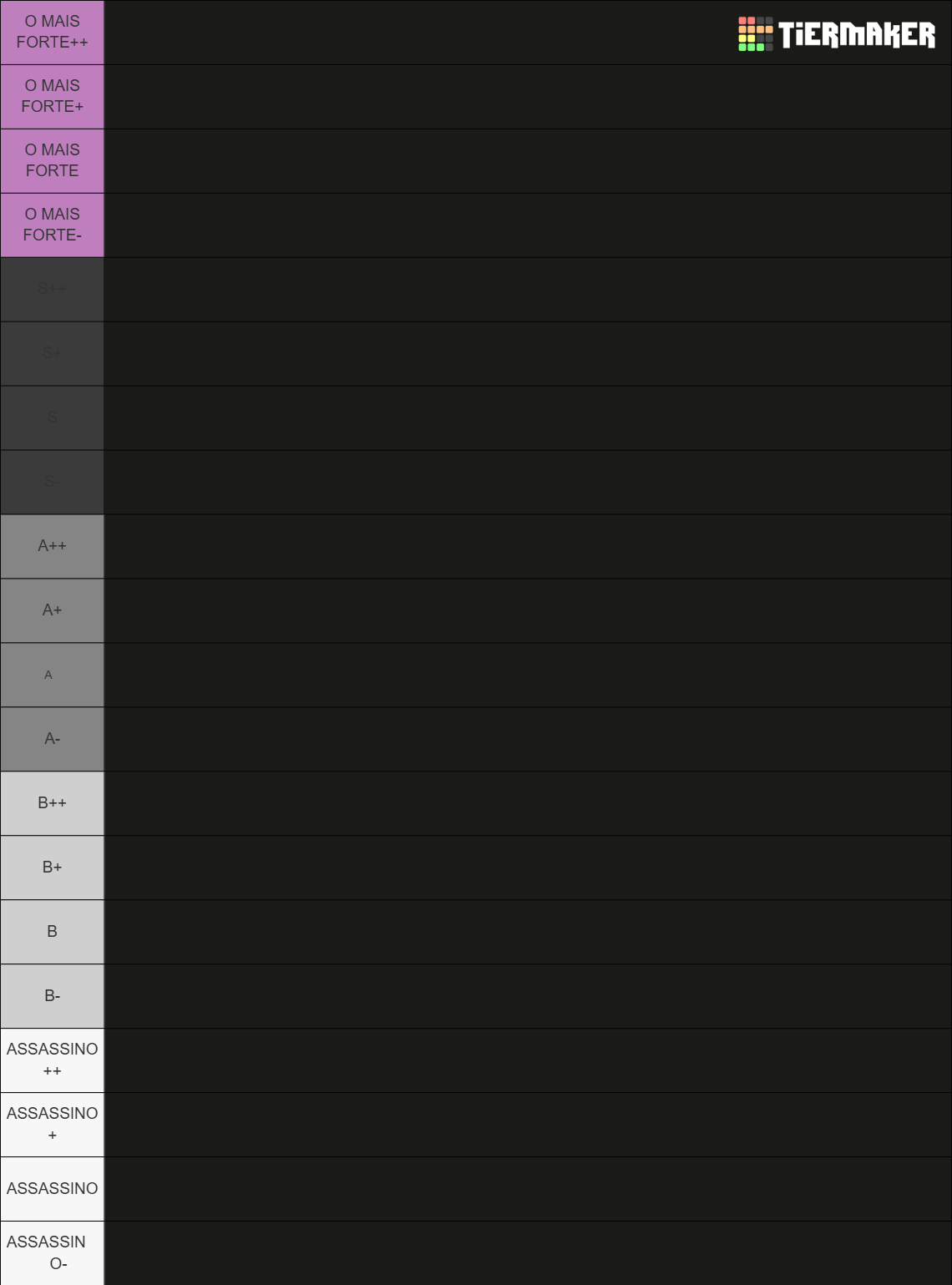Select the O MAIS FORTE++ tier label
Image resolution: width=952 pixels, height=1285 pixels.
point(52,33)
